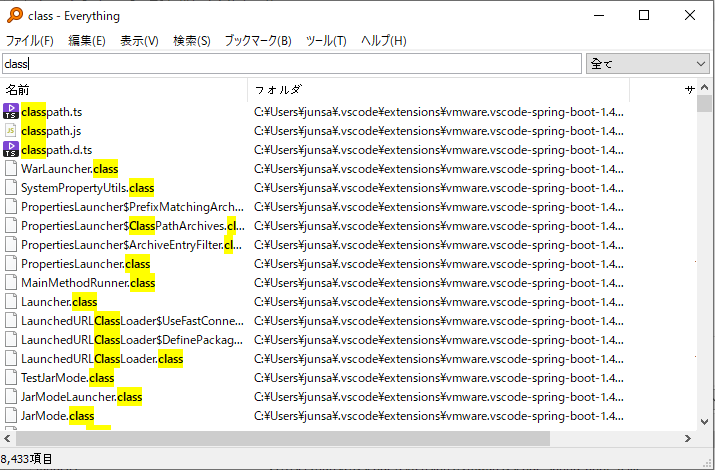Sort results by the 名前 column header
This screenshot has height=470, width=715.
click(x=124, y=90)
